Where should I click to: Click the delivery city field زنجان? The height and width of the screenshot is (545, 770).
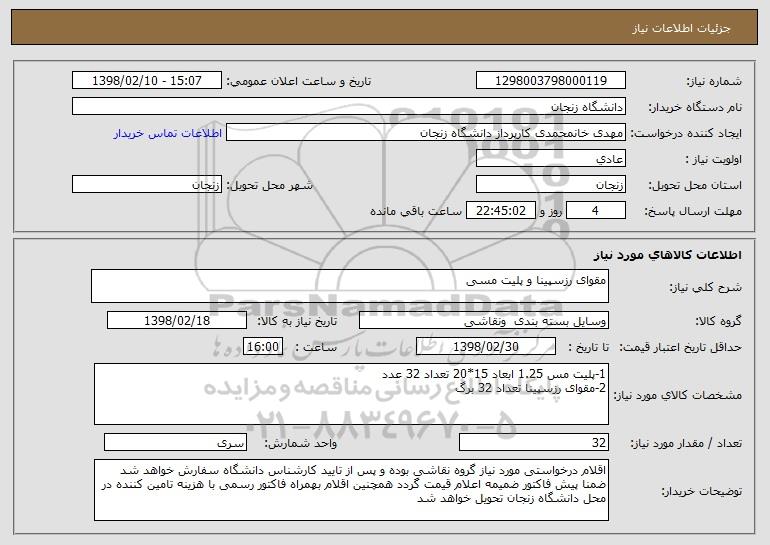(147, 185)
